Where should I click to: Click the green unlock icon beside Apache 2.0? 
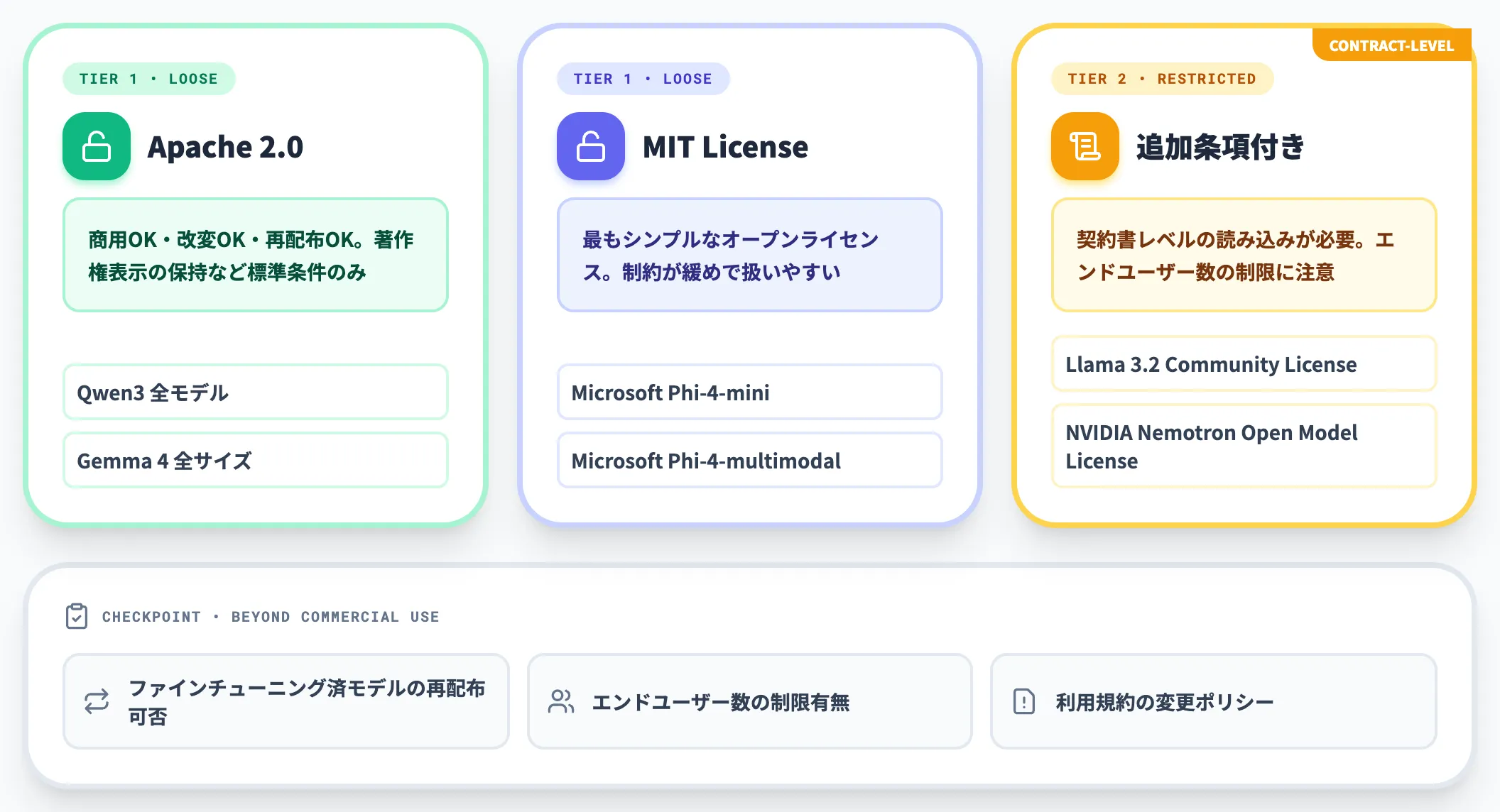coord(97,146)
